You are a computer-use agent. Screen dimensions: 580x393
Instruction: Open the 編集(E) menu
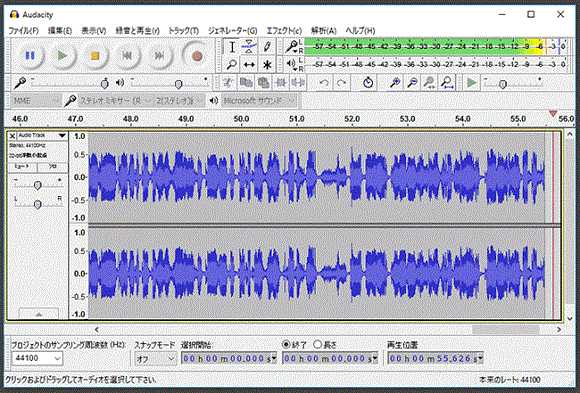(x=60, y=31)
